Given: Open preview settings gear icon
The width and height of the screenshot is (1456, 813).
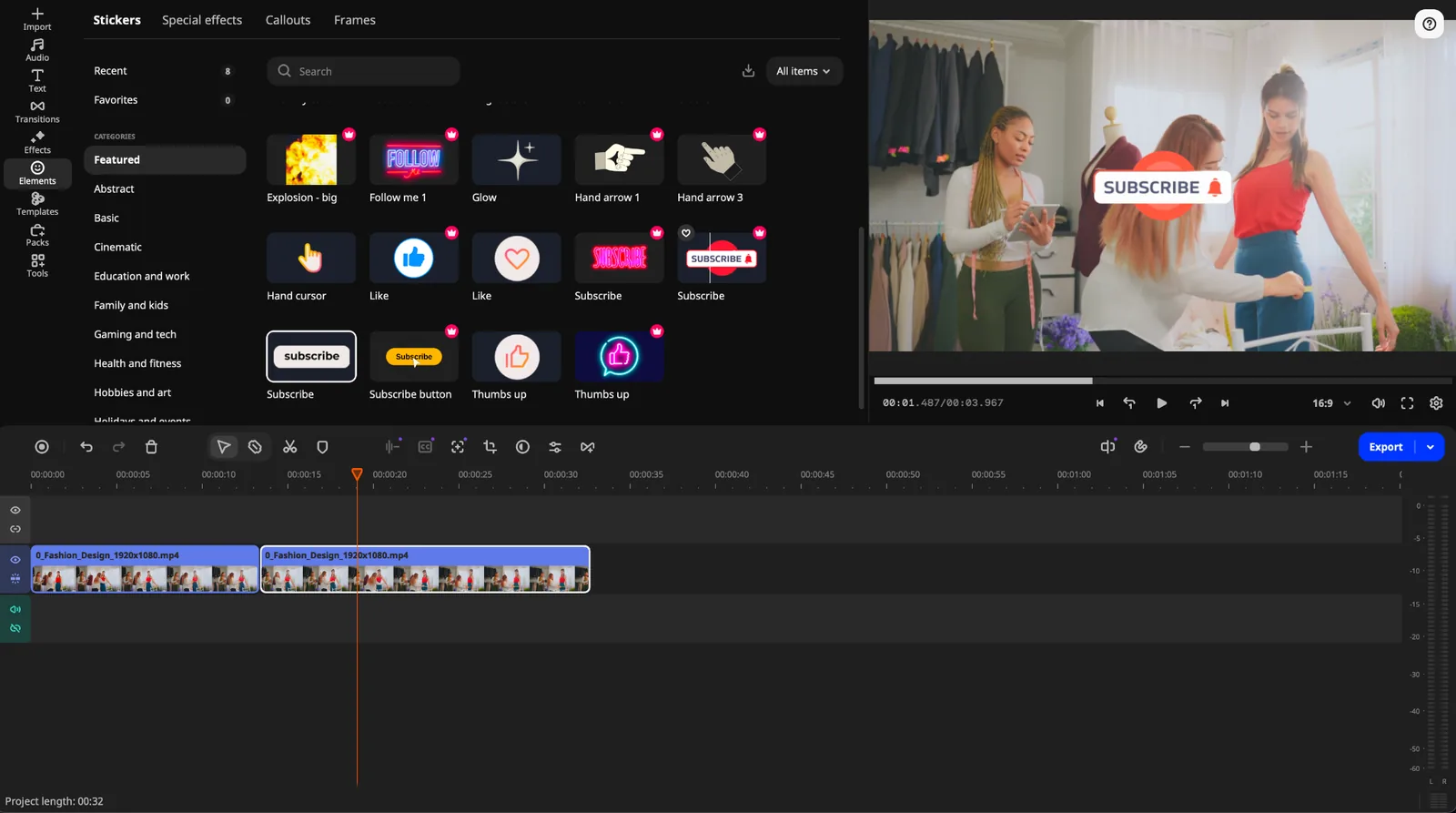Looking at the screenshot, I should (x=1436, y=403).
